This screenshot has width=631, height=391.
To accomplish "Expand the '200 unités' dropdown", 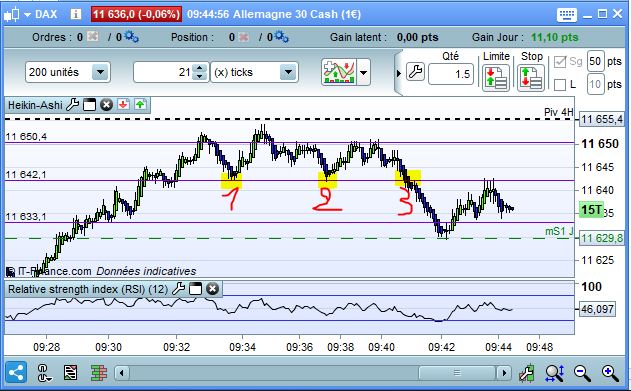I will [100, 72].
